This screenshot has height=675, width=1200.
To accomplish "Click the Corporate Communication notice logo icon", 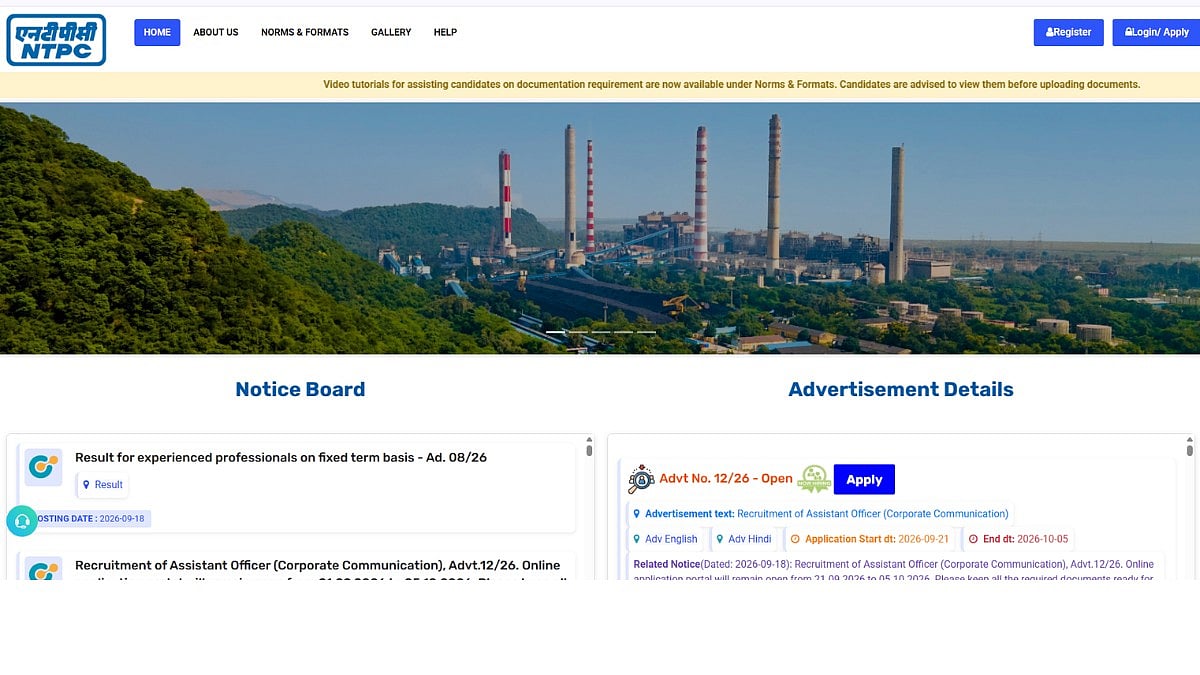I will click(43, 570).
